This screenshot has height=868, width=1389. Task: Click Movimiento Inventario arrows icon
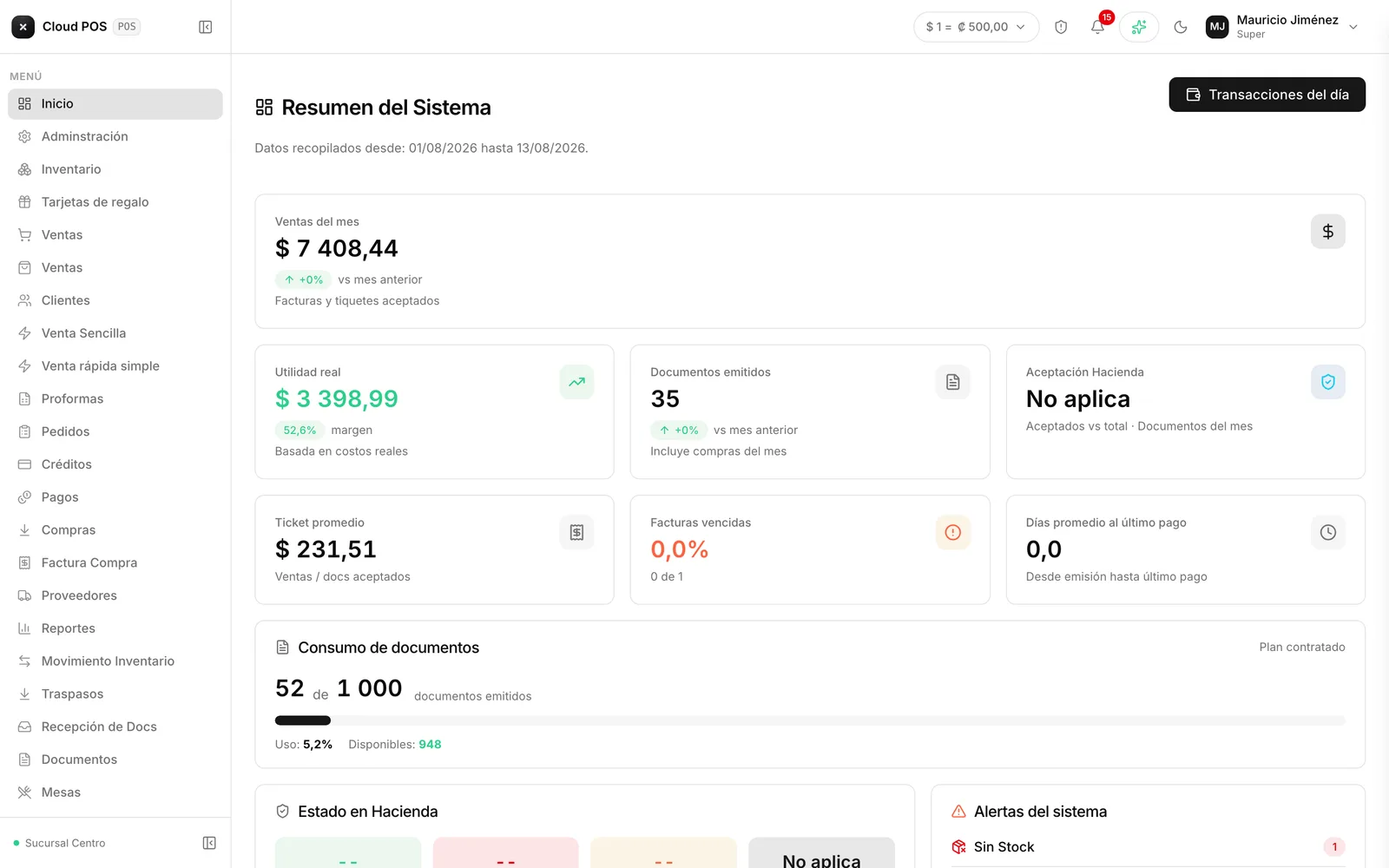pos(24,661)
